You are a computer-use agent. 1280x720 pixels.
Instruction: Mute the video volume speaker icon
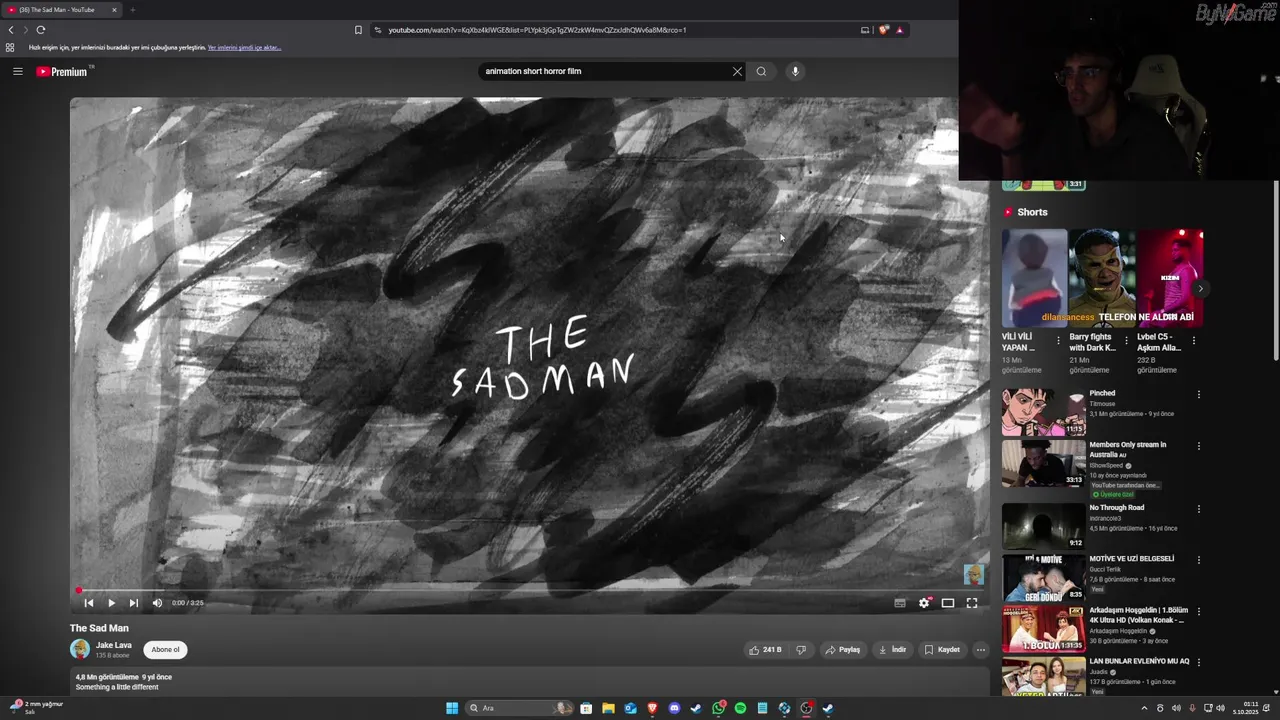157,603
